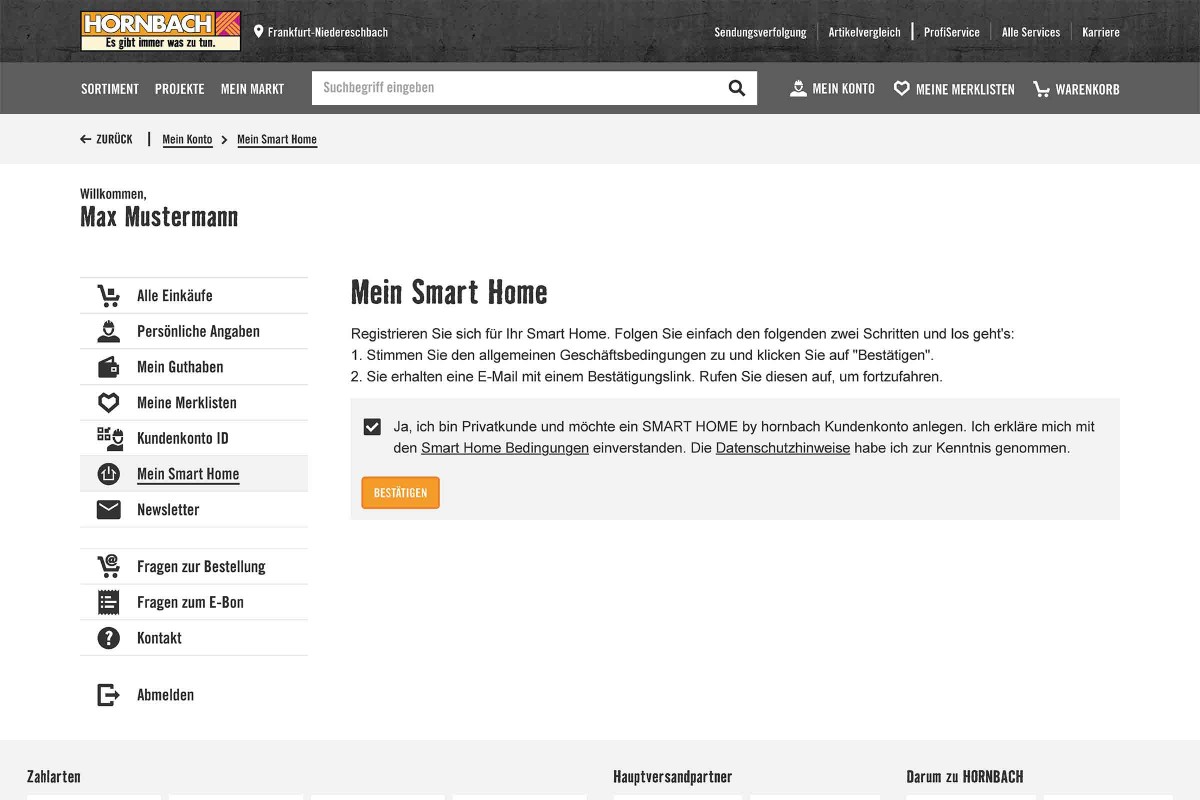
Task: Click Warenkorb text in header
Action: point(1087,89)
